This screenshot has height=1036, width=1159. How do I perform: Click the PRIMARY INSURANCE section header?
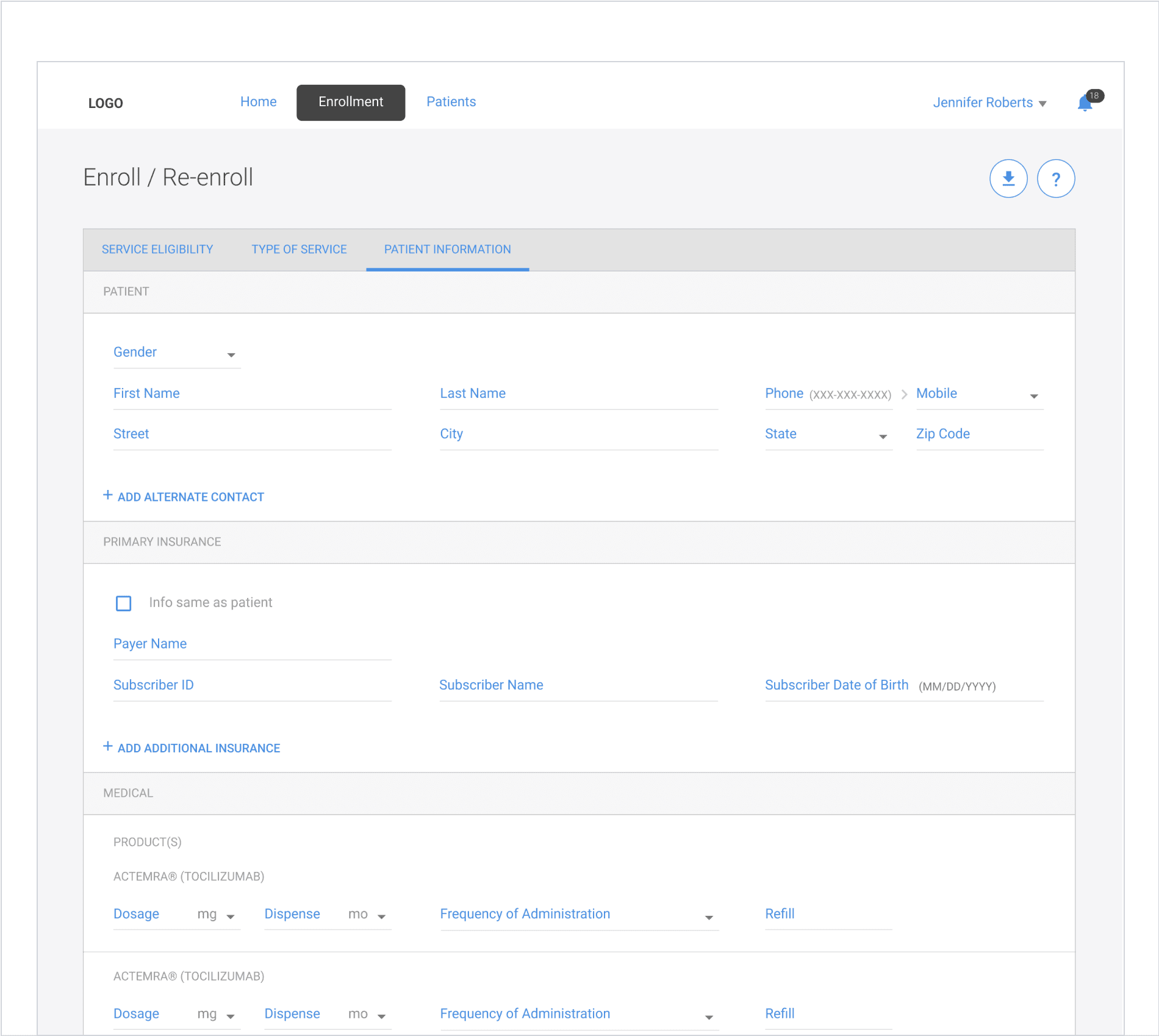[579, 542]
